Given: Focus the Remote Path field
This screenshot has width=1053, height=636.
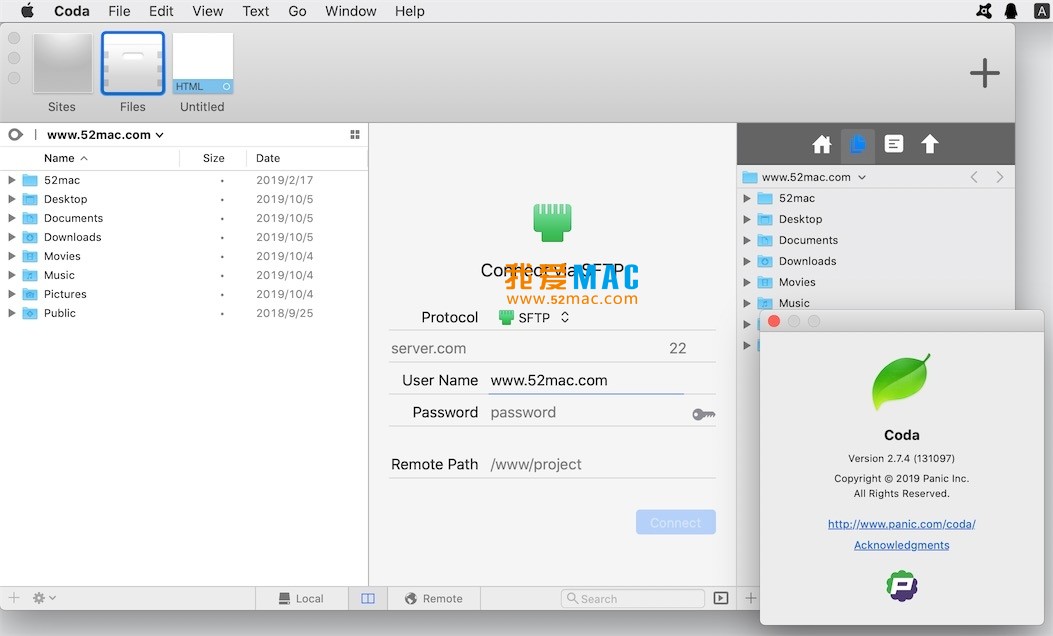Looking at the screenshot, I should [602, 464].
